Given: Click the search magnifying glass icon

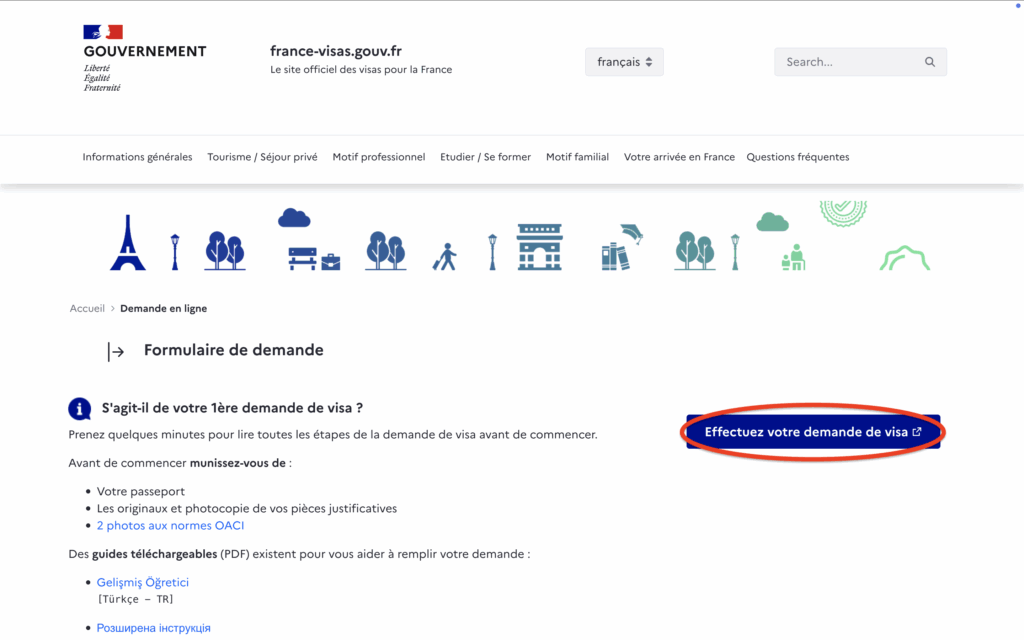Looking at the screenshot, I should pyautogui.click(x=929, y=62).
